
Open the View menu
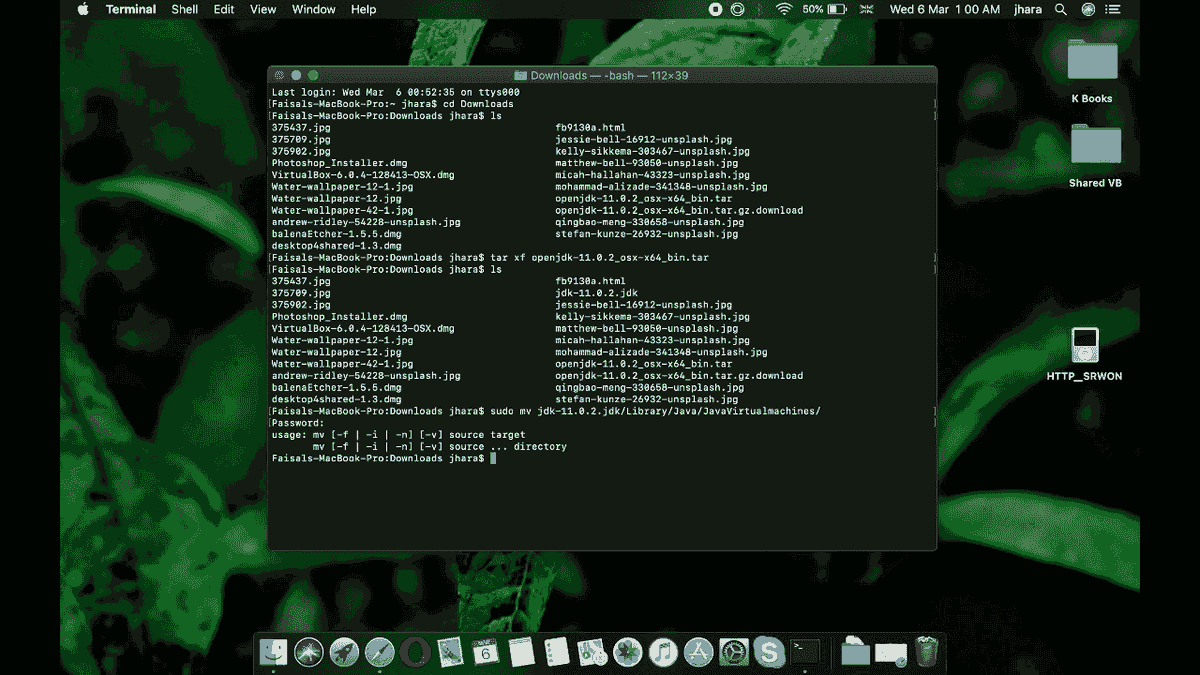[263, 9]
